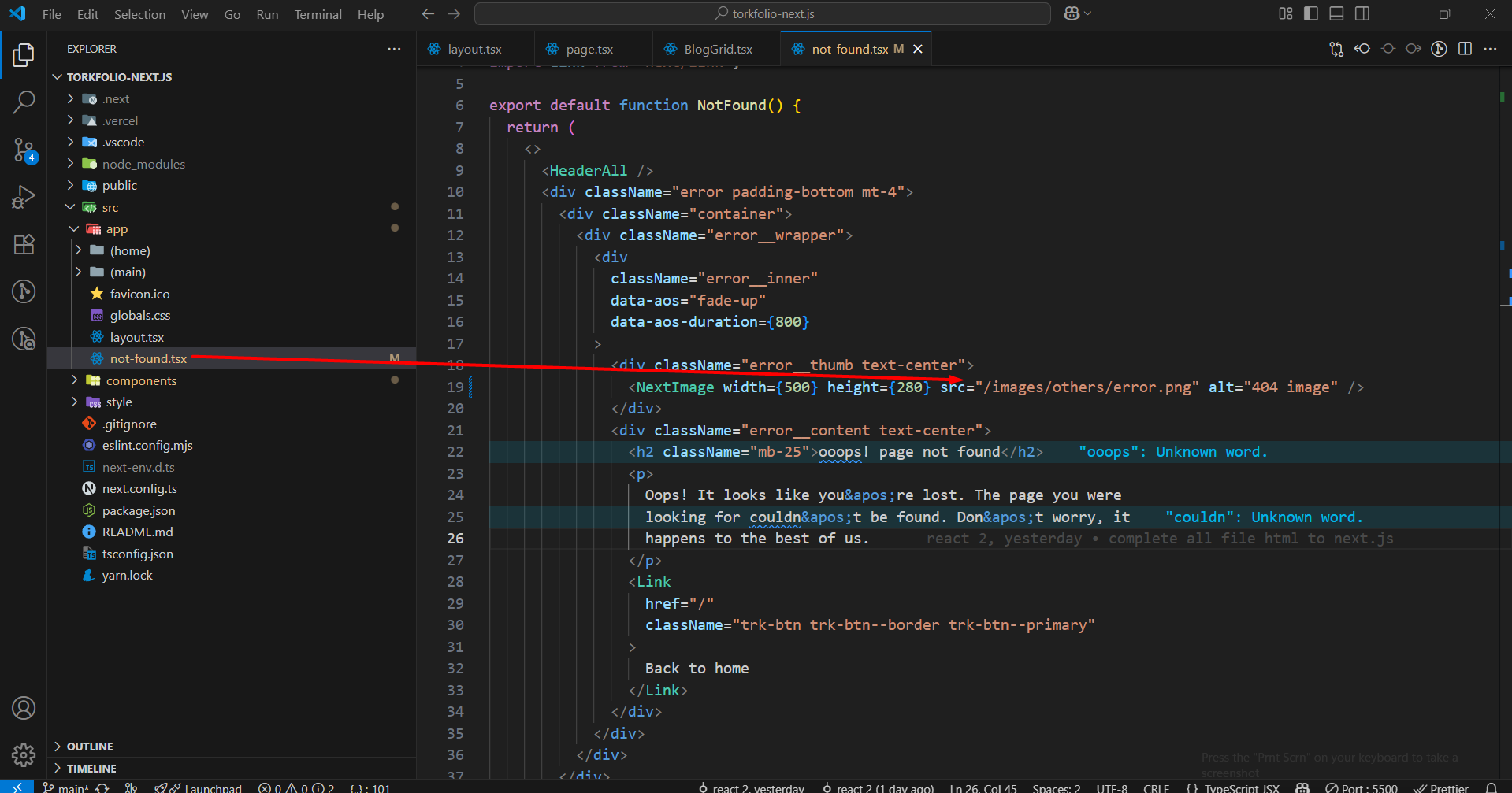Click the torkfolio-next.js command center search box
This screenshot has height=793, width=1512.
coord(763,13)
